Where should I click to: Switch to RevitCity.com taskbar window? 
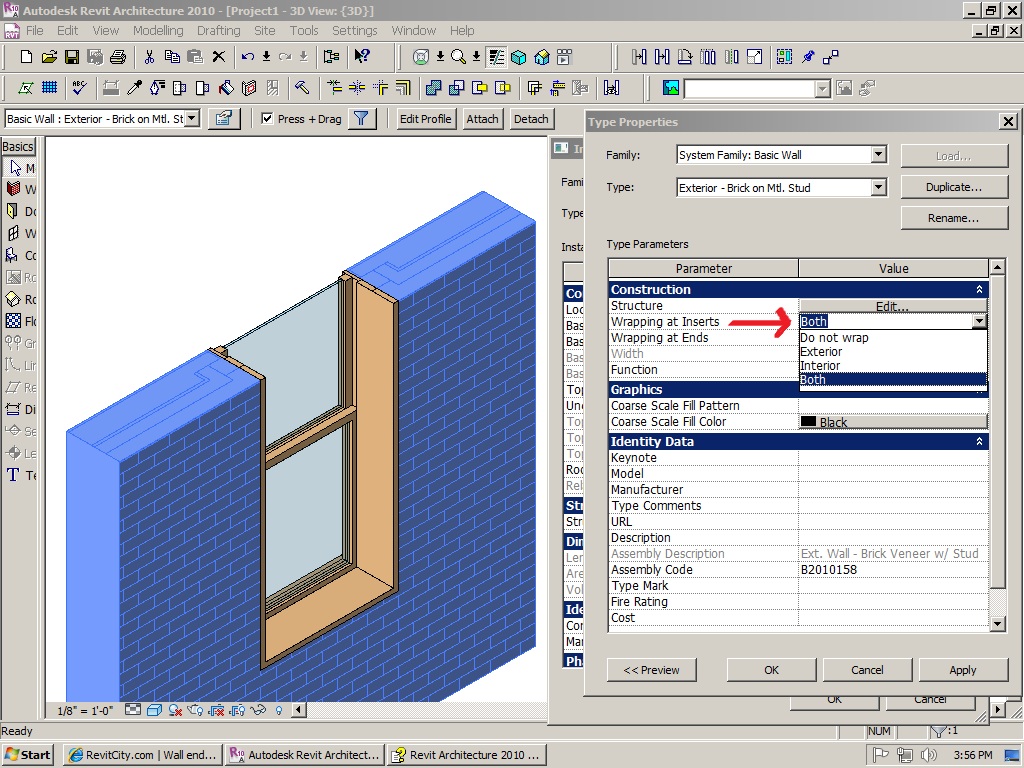click(x=142, y=755)
